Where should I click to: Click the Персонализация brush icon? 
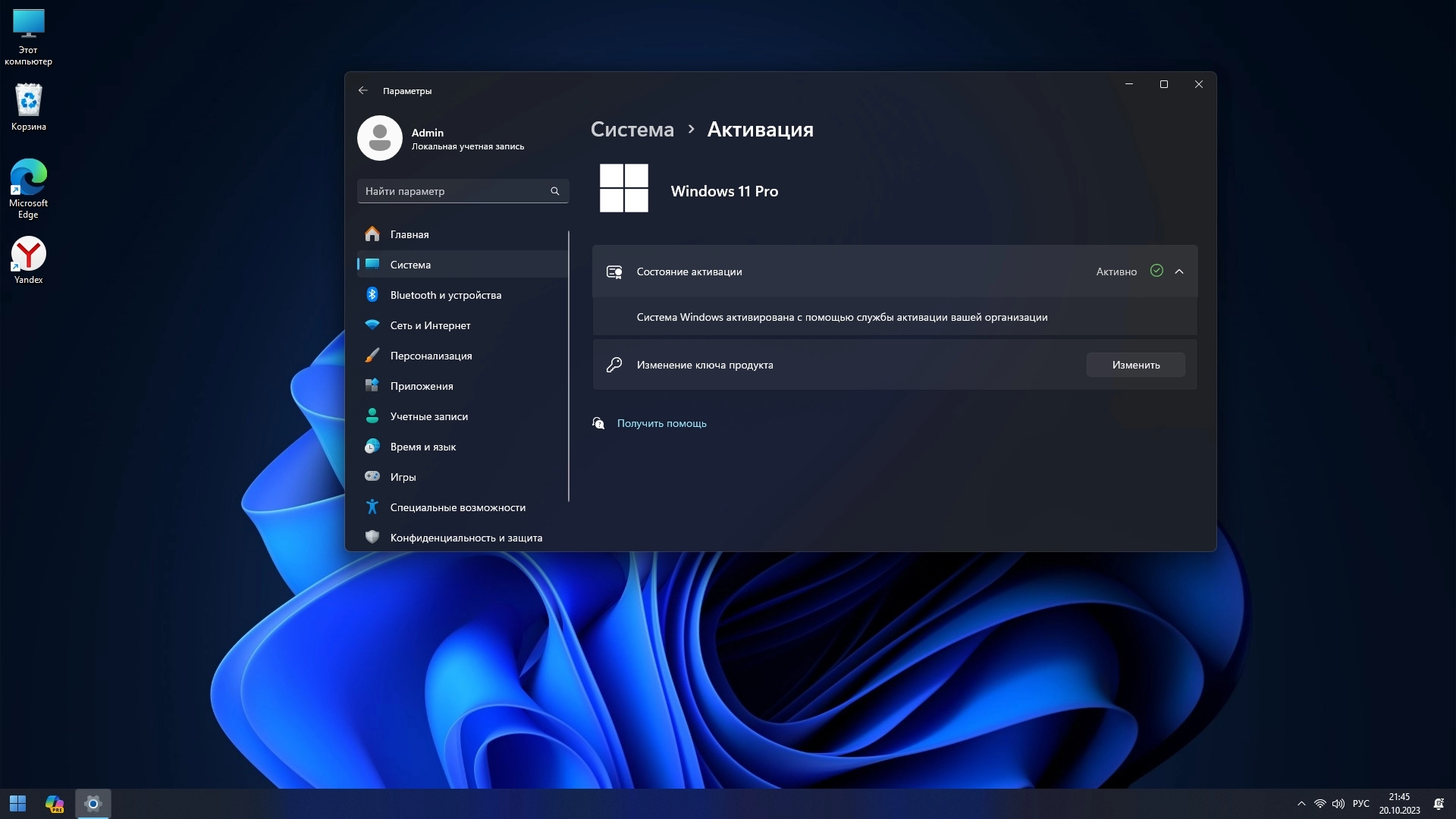point(372,356)
